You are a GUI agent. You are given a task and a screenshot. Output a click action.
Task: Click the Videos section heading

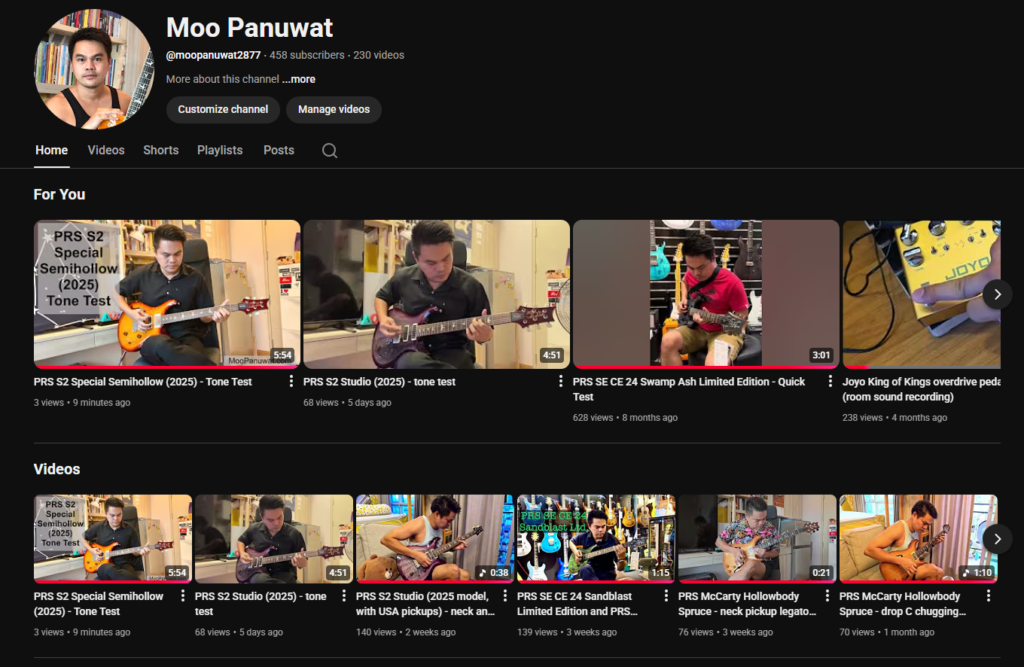coord(57,469)
